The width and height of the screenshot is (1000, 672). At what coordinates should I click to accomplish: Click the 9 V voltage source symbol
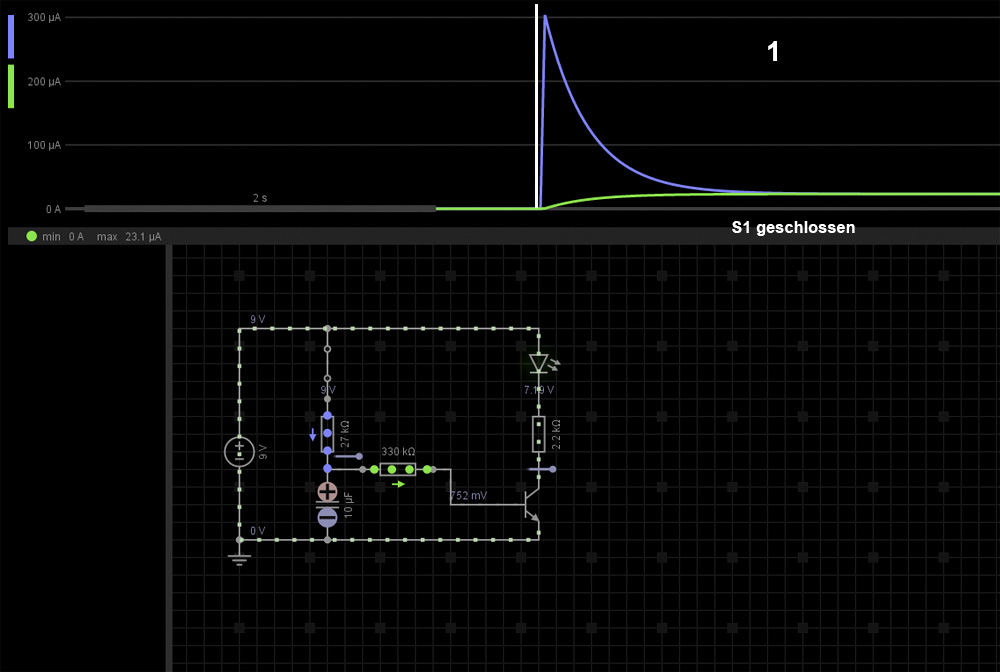coord(239,451)
